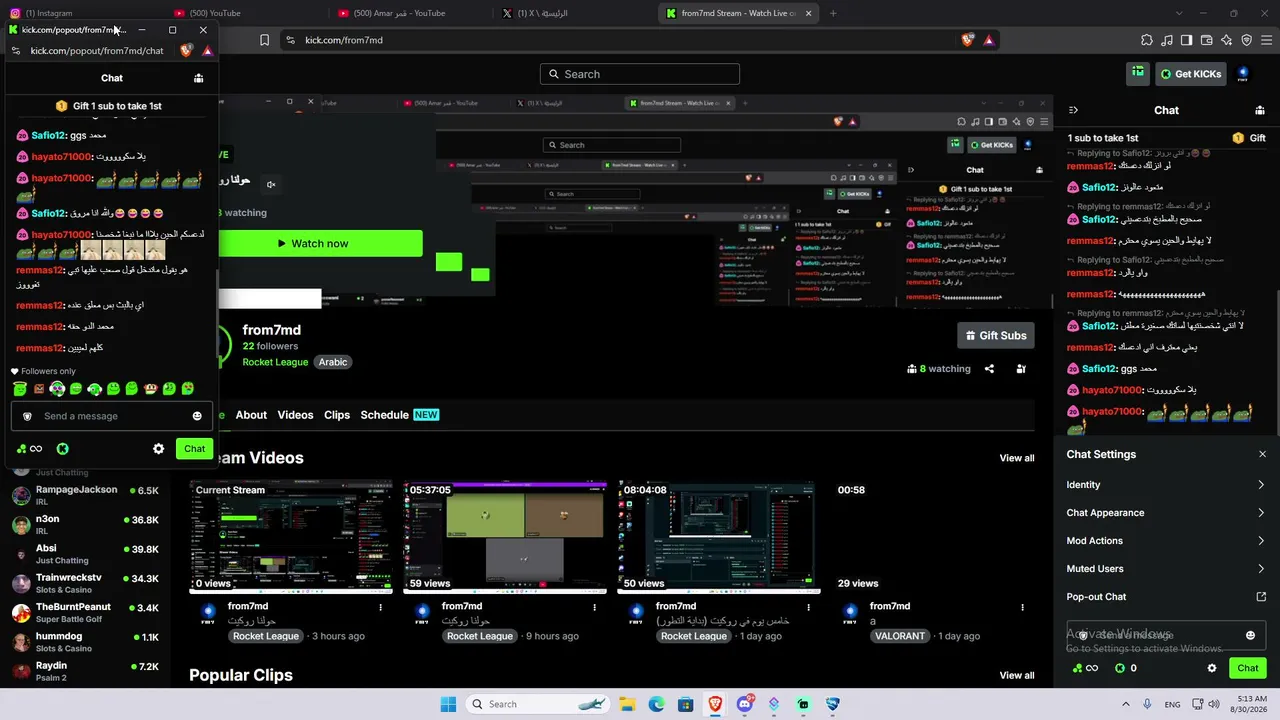Click the Watch now button
The image size is (1280, 720).
320,243
